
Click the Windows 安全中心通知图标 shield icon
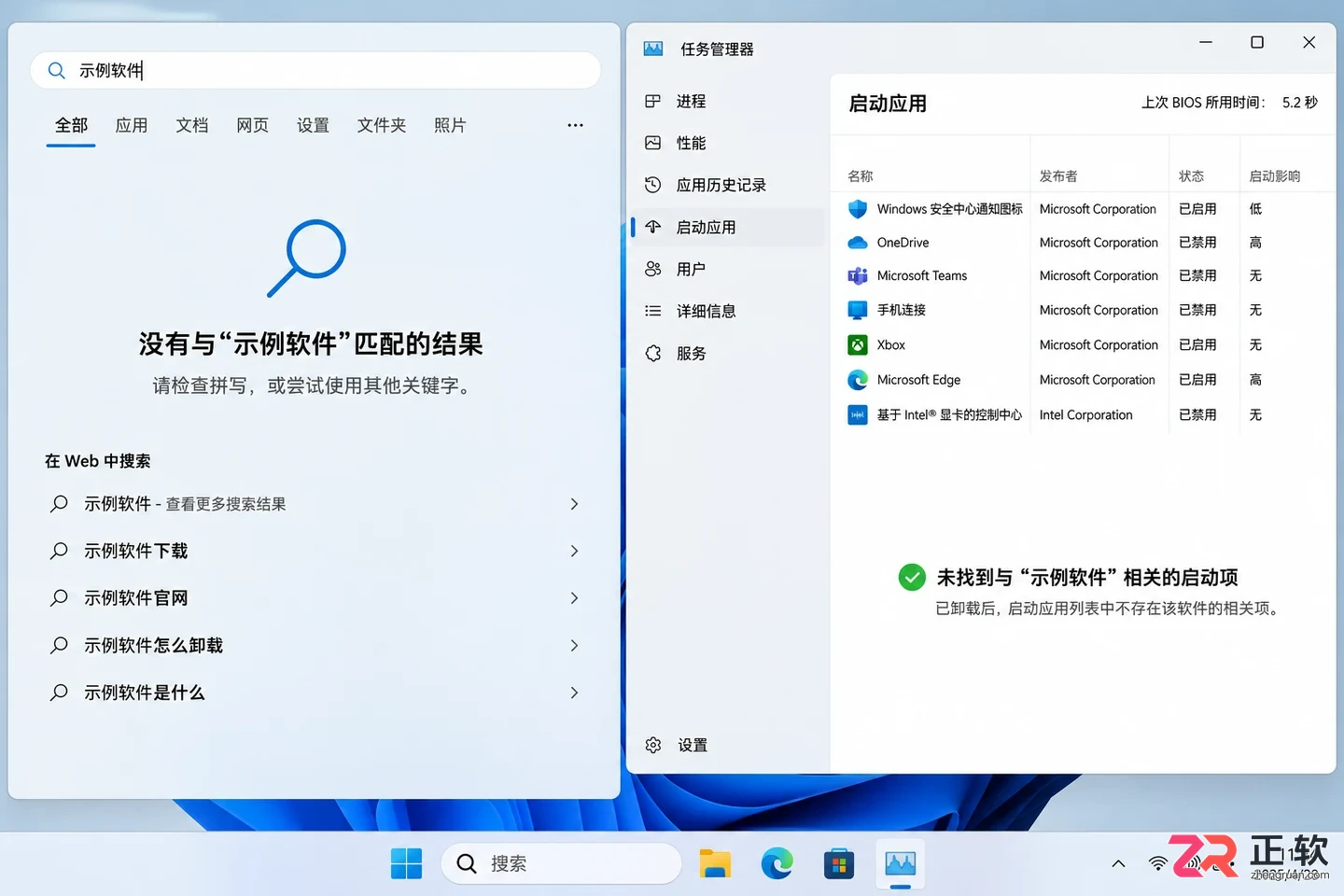(857, 209)
